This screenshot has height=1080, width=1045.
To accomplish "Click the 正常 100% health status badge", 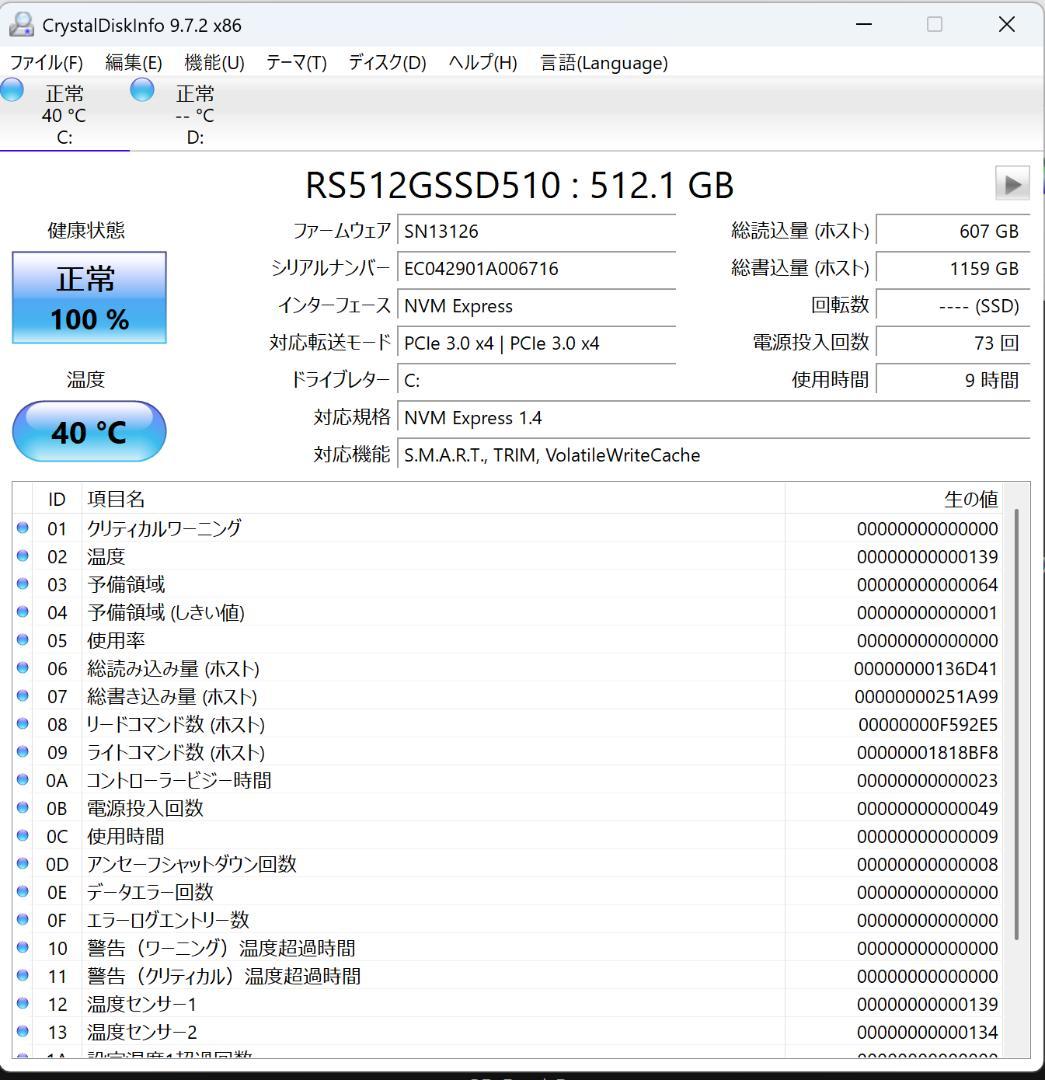I will pyautogui.click(x=88, y=295).
